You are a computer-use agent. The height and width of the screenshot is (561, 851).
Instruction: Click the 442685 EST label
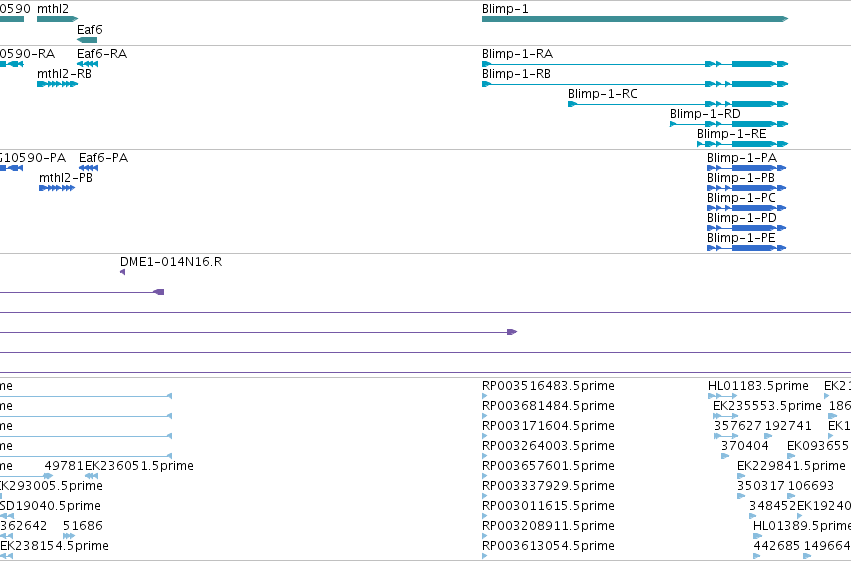click(x=777, y=546)
